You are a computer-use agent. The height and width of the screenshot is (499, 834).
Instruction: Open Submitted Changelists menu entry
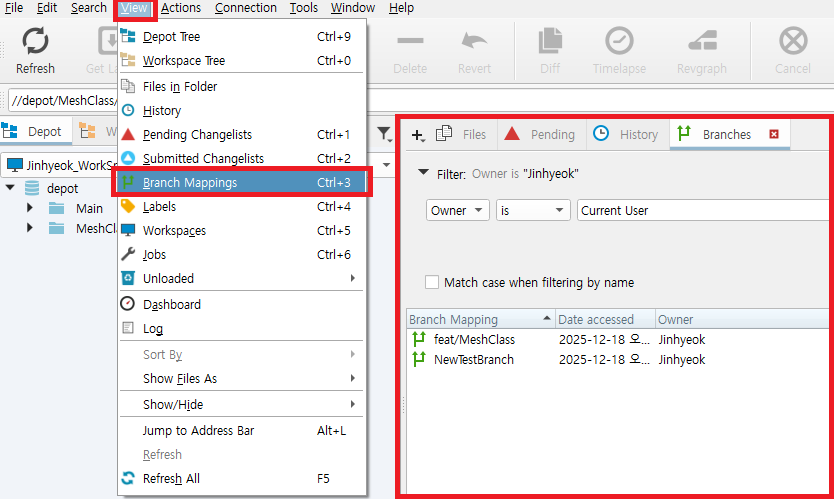242,159
